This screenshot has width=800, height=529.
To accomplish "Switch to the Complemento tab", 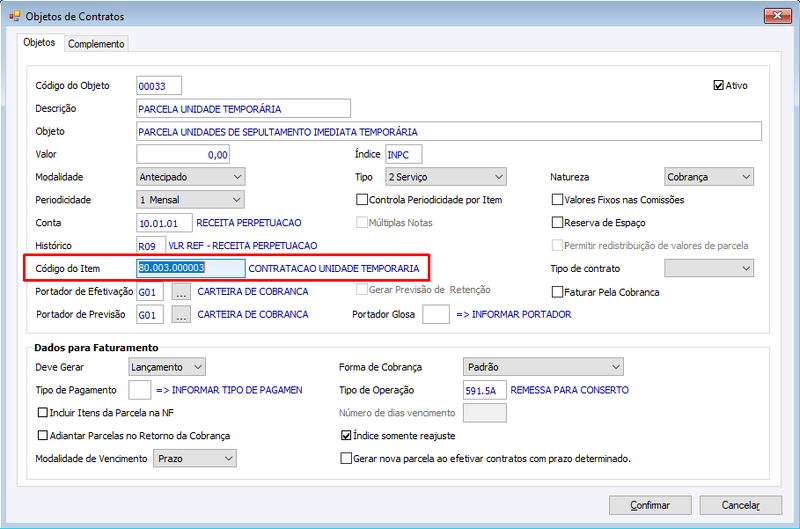I will click(96, 44).
